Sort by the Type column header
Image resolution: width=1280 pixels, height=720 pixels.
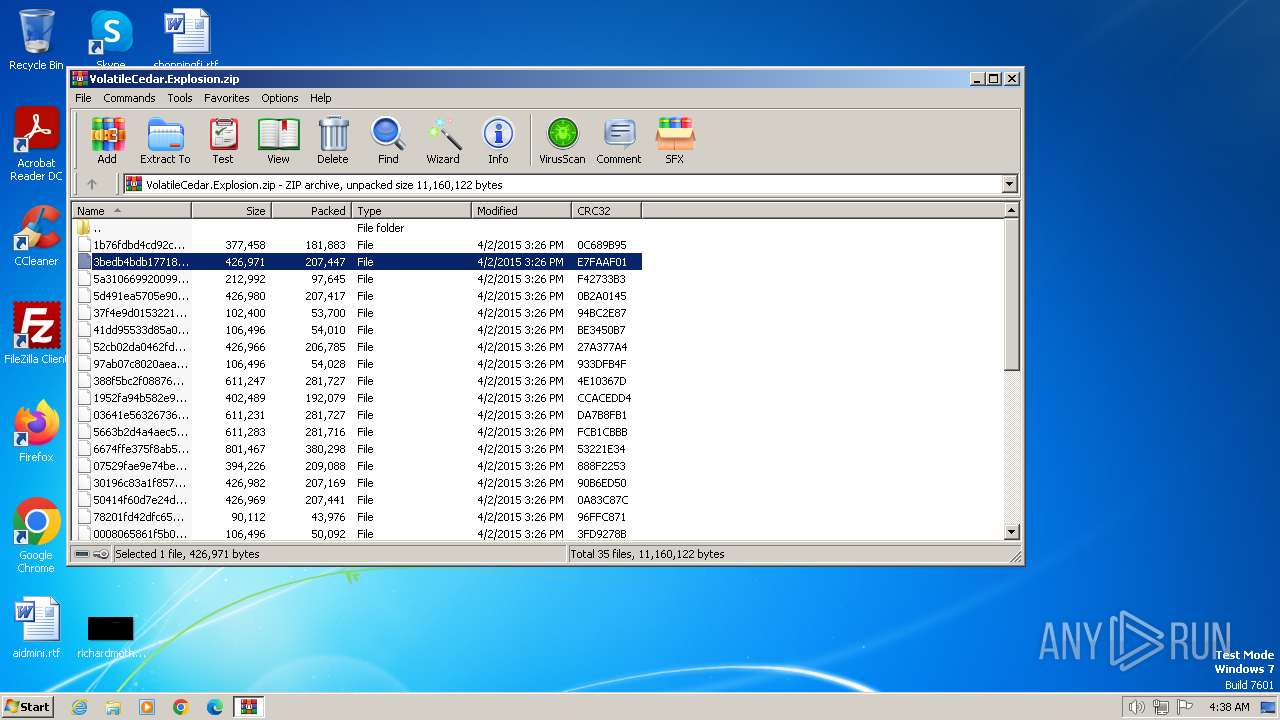(x=411, y=211)
